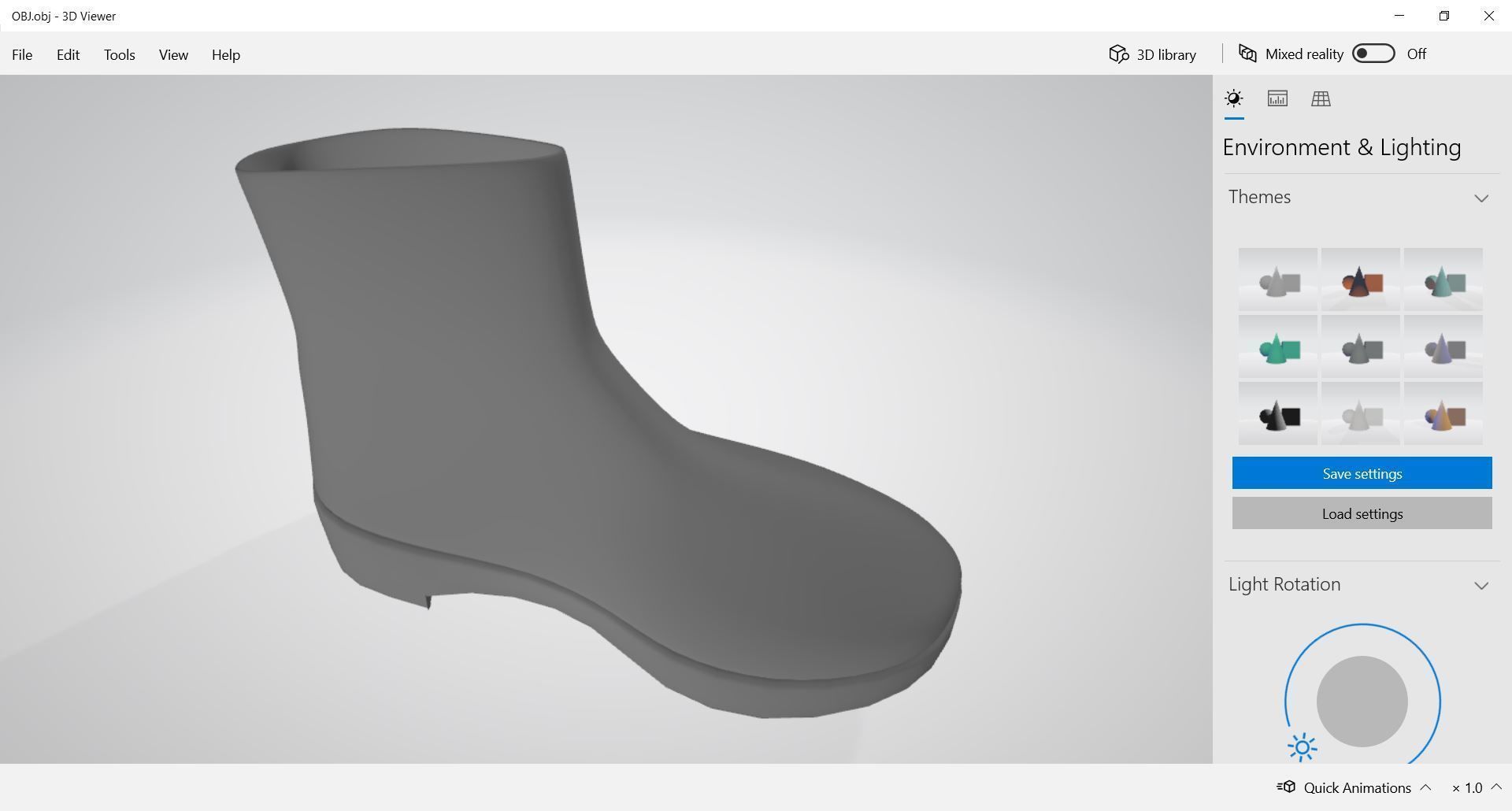Close the 3D Viewer window

[1489, 16]
